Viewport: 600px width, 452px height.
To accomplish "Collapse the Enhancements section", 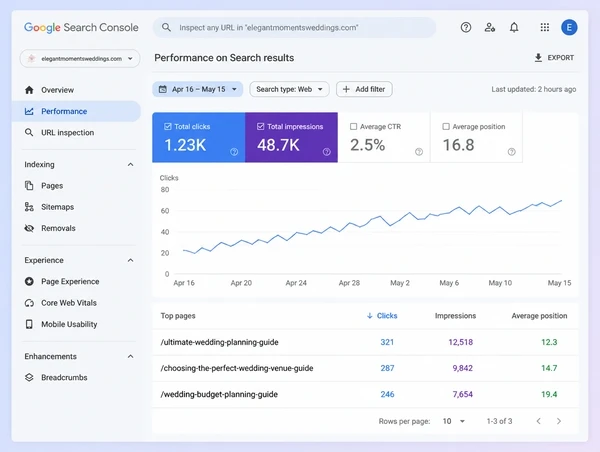I will [x=130, y=356].
